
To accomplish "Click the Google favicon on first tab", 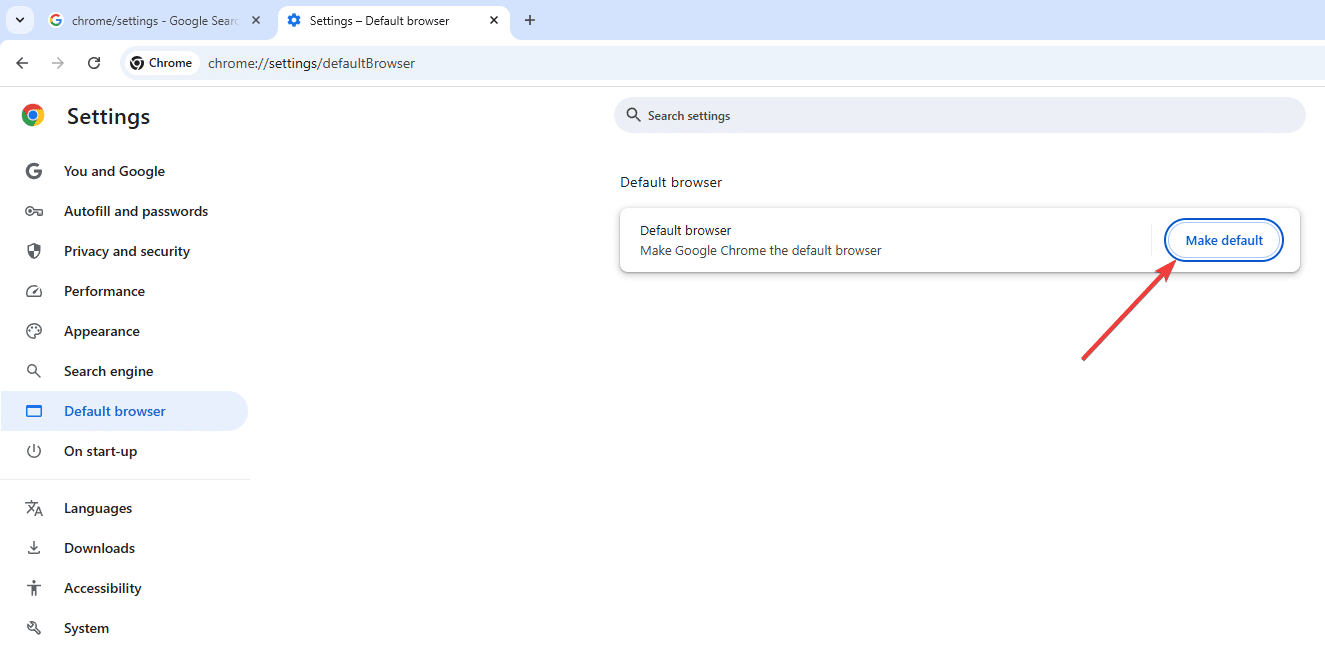I will click(56, 20).
